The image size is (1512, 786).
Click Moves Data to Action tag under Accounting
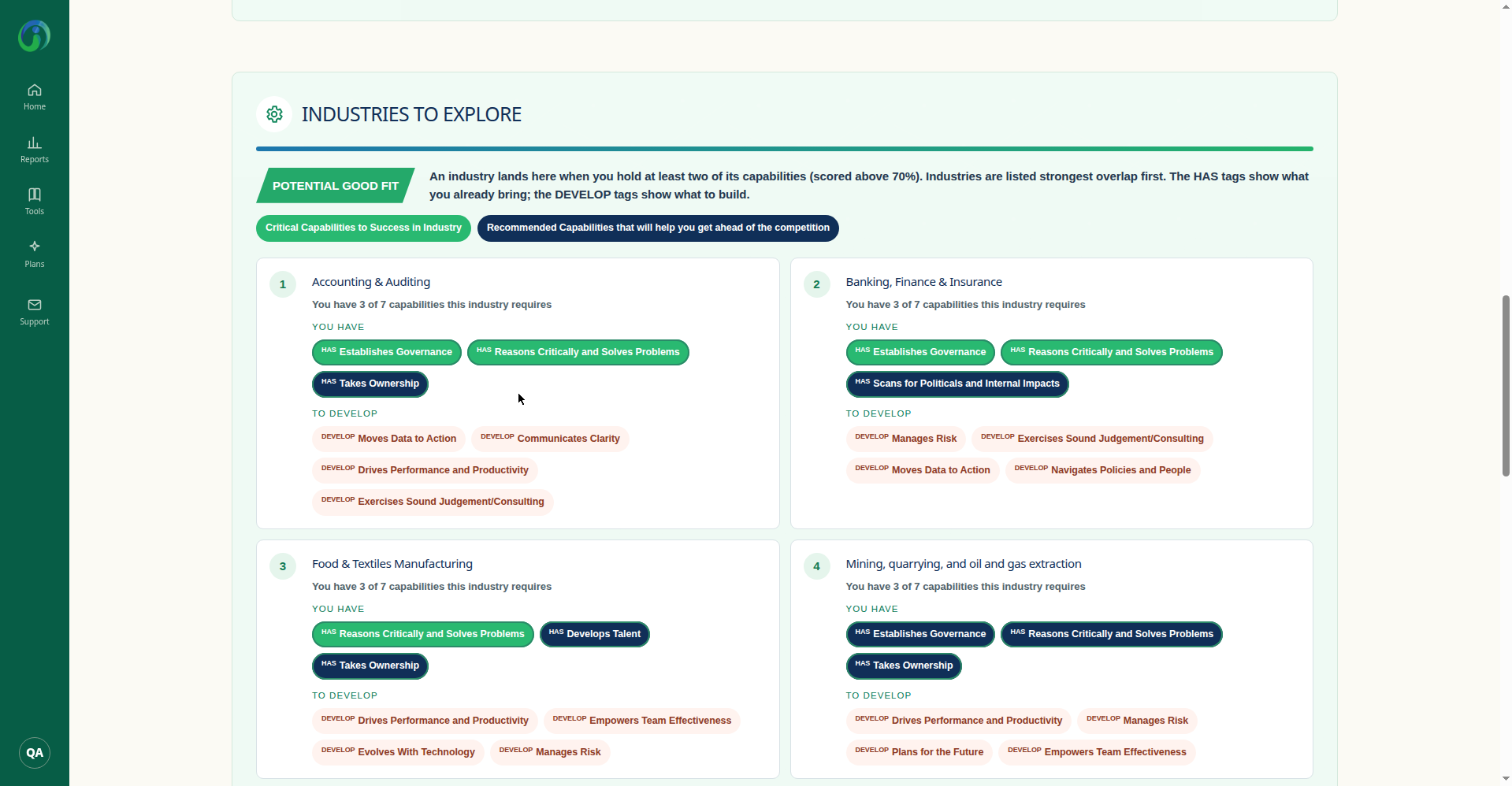click(x=388, y=439)
